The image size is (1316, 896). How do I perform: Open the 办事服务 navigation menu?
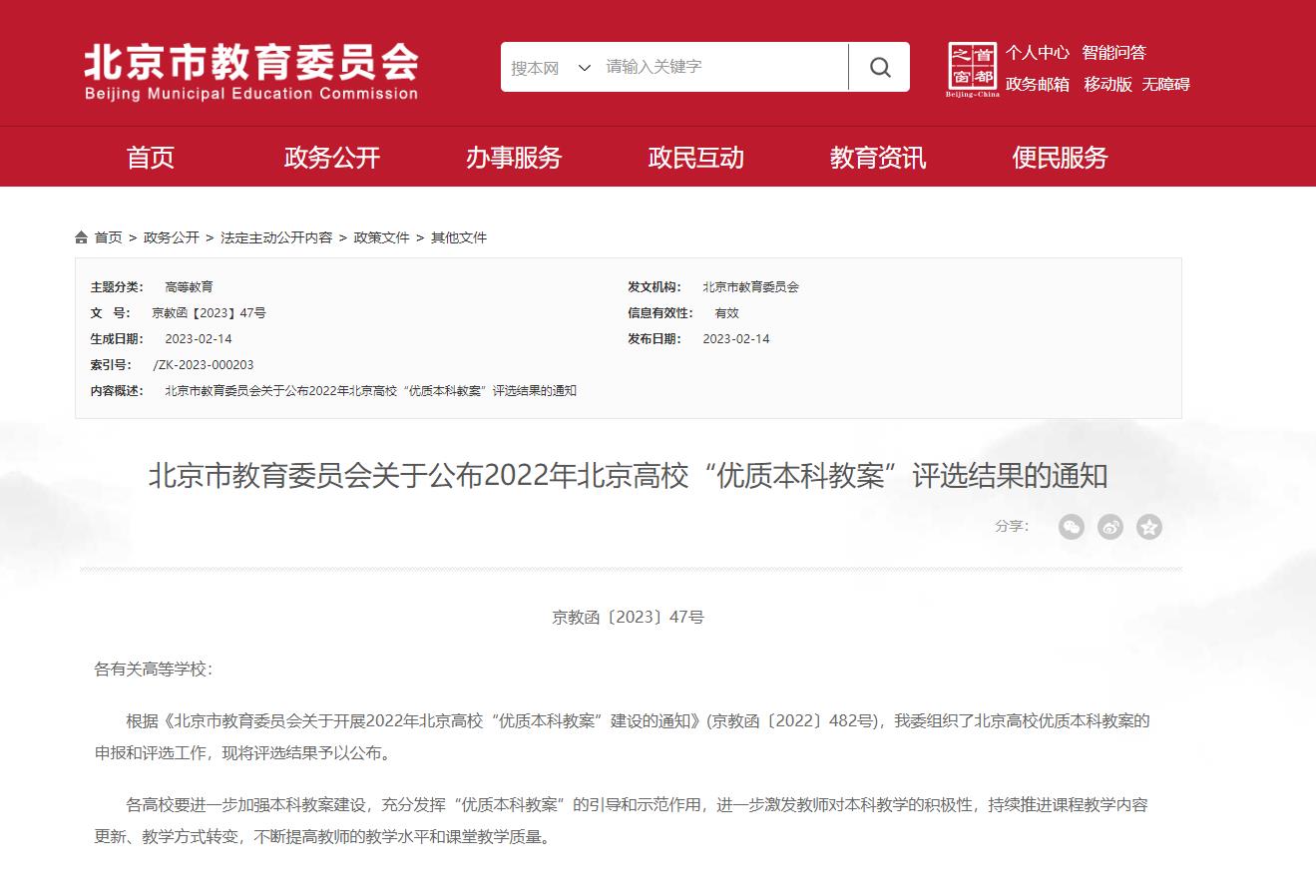pyautogui.click(x=514, y=158)
